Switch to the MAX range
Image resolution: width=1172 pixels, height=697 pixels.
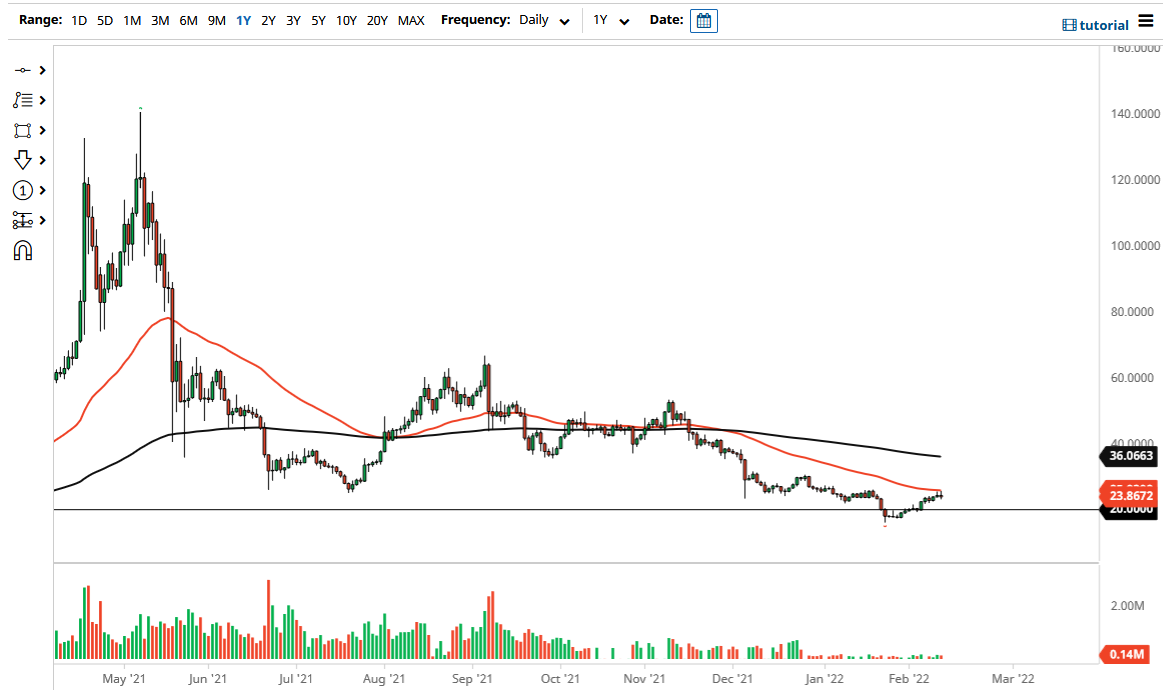(x=411, y=20)
